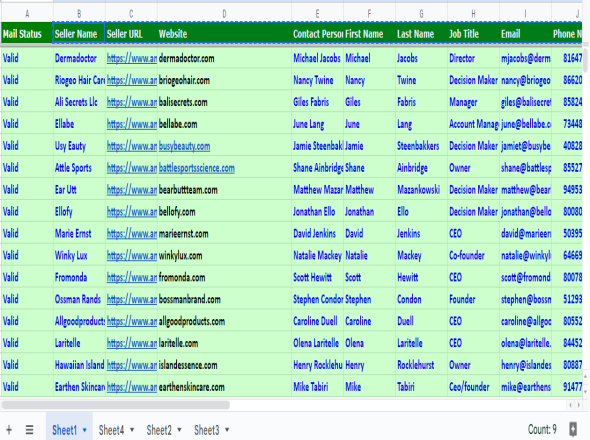Select the Email header cell

tap(525, 34)
